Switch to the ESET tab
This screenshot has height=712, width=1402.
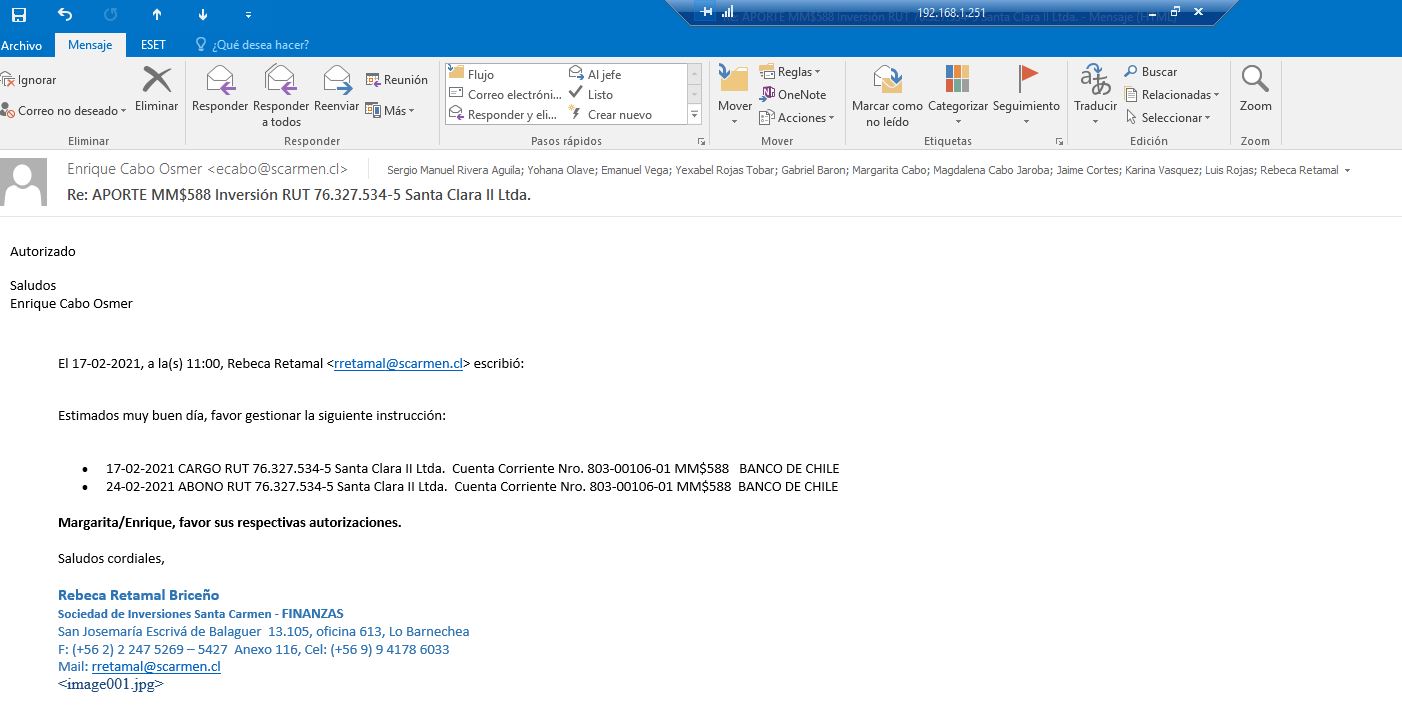tap(153, 45)
